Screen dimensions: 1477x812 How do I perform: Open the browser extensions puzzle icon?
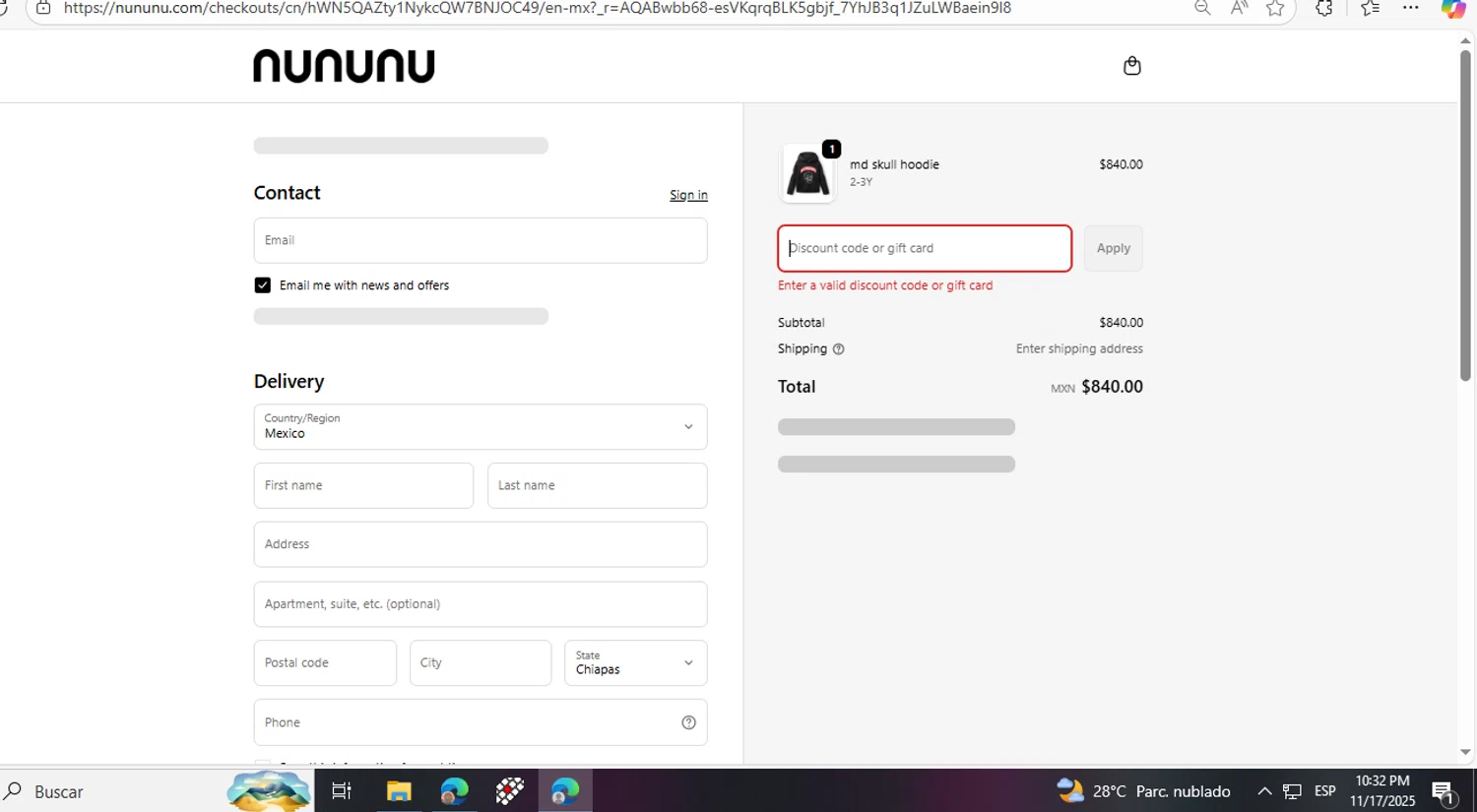point(1324,8)
